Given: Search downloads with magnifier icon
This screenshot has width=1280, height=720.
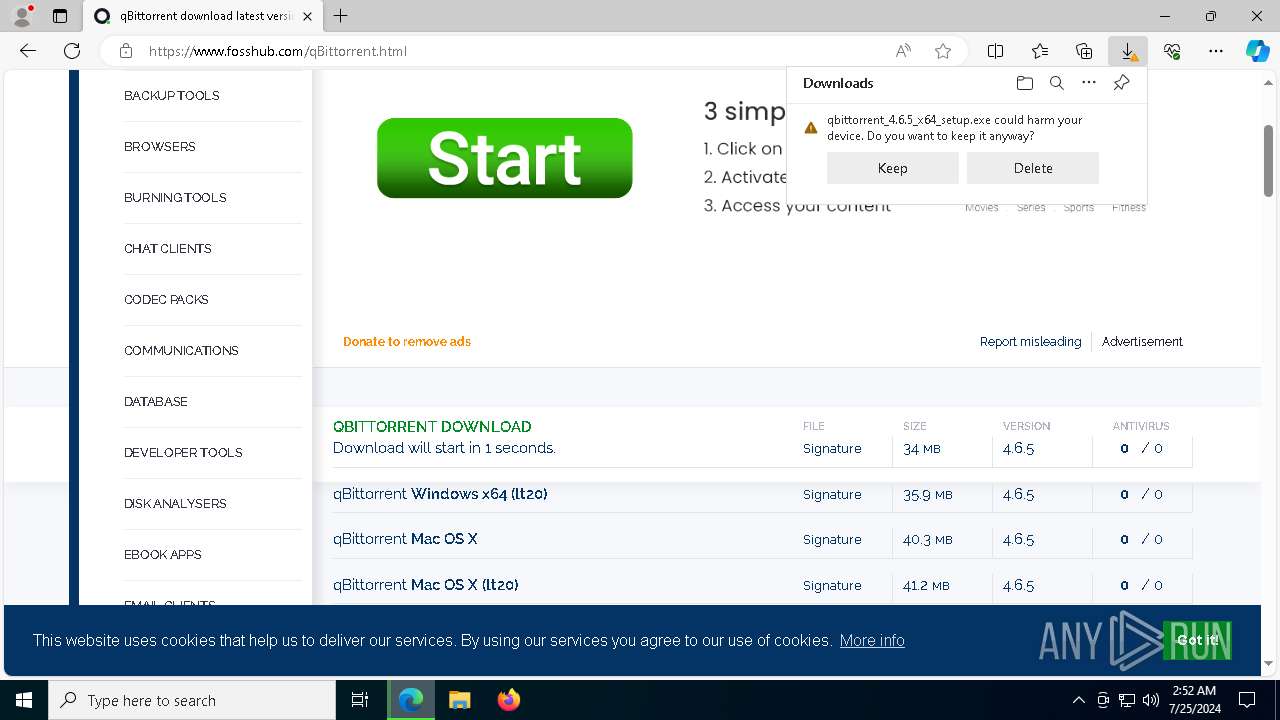Looking at the screenshot, I should point(1056,83).
